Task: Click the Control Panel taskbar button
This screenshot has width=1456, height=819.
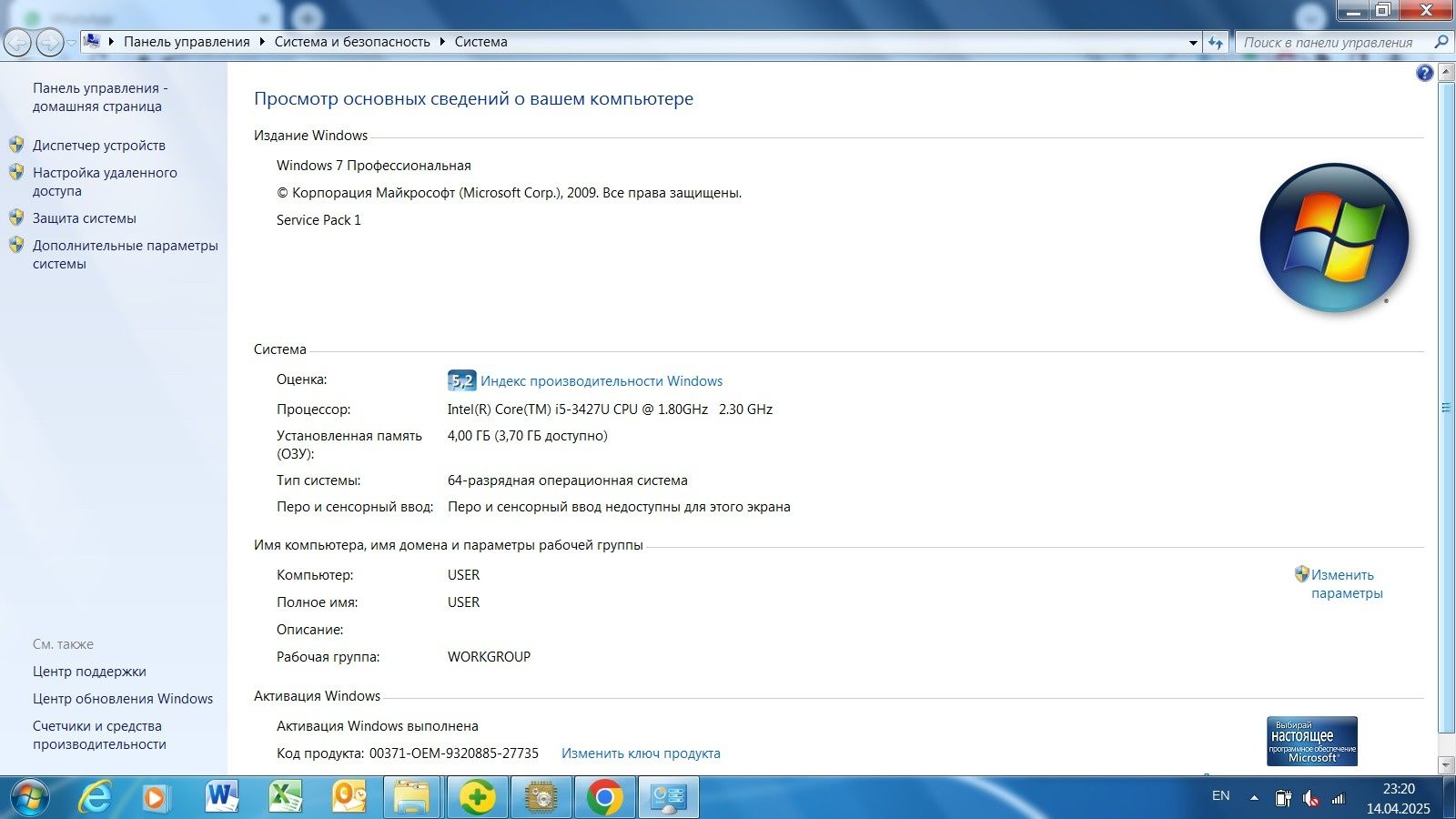Action: tap(669, 798)
